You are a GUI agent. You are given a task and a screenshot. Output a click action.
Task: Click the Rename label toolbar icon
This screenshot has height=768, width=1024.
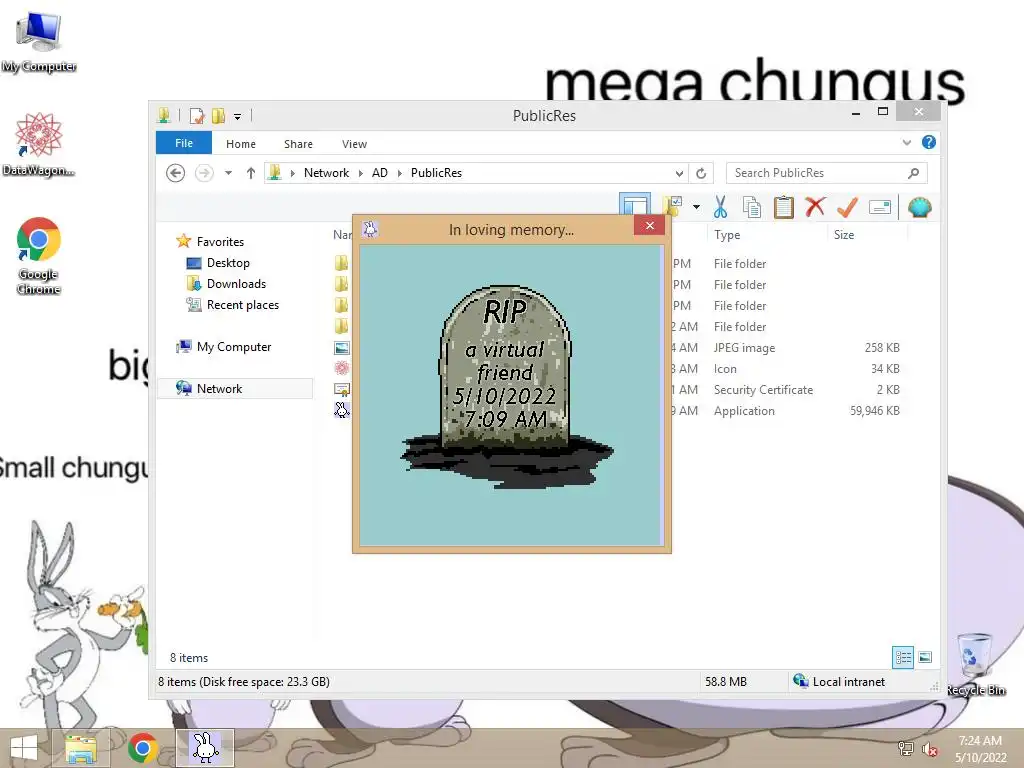[x=880, y=208]
